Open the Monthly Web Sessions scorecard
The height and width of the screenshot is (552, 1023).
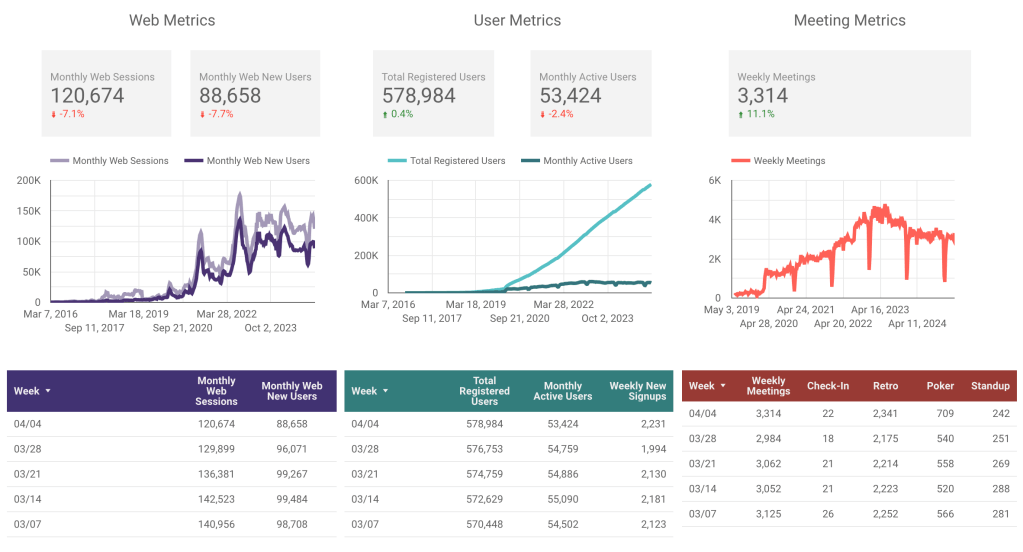pos(106,93)
